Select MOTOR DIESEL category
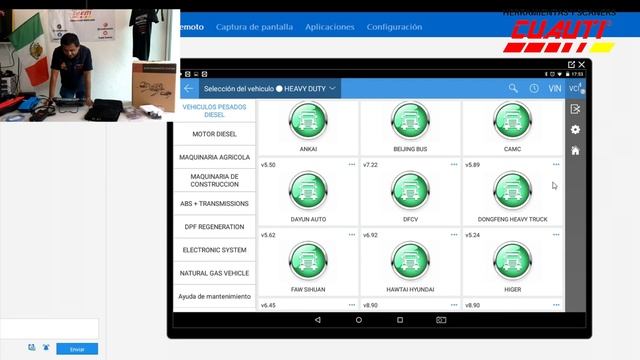Viewport: 640px width, 360px height. pyautogui.click(x=214, y=134)
